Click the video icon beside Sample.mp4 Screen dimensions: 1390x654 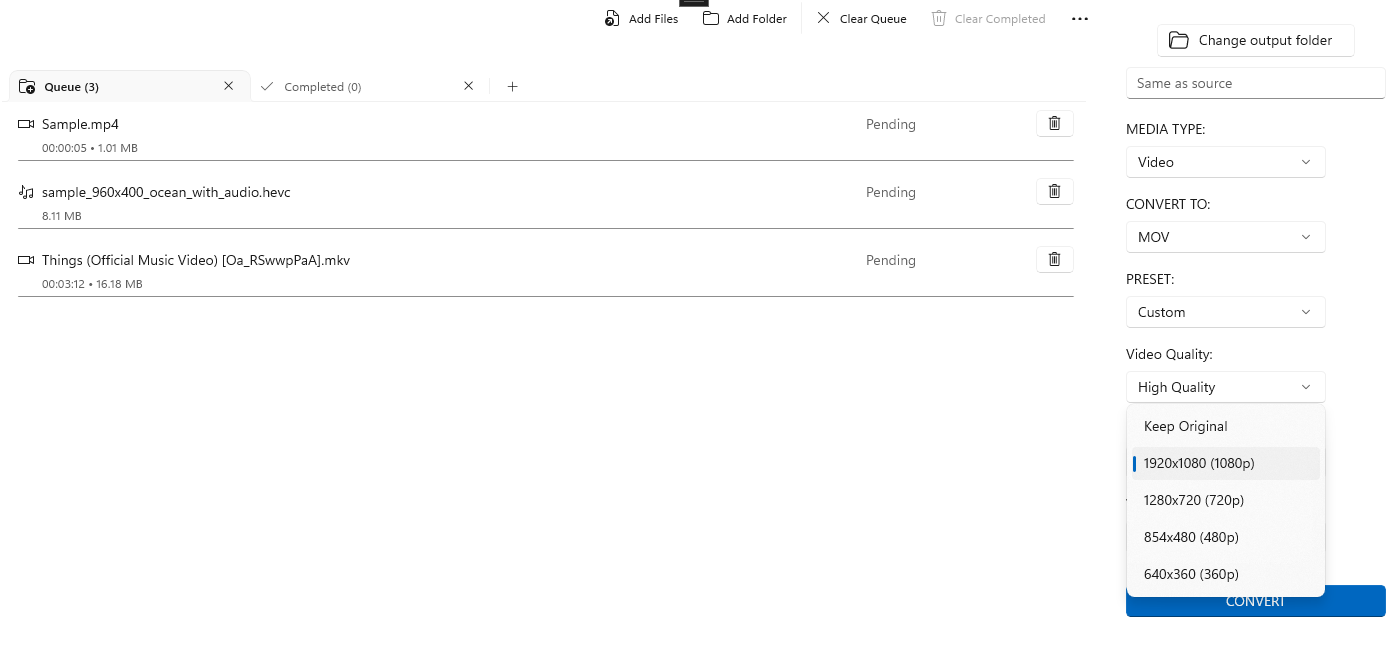(x=26, y=124)
